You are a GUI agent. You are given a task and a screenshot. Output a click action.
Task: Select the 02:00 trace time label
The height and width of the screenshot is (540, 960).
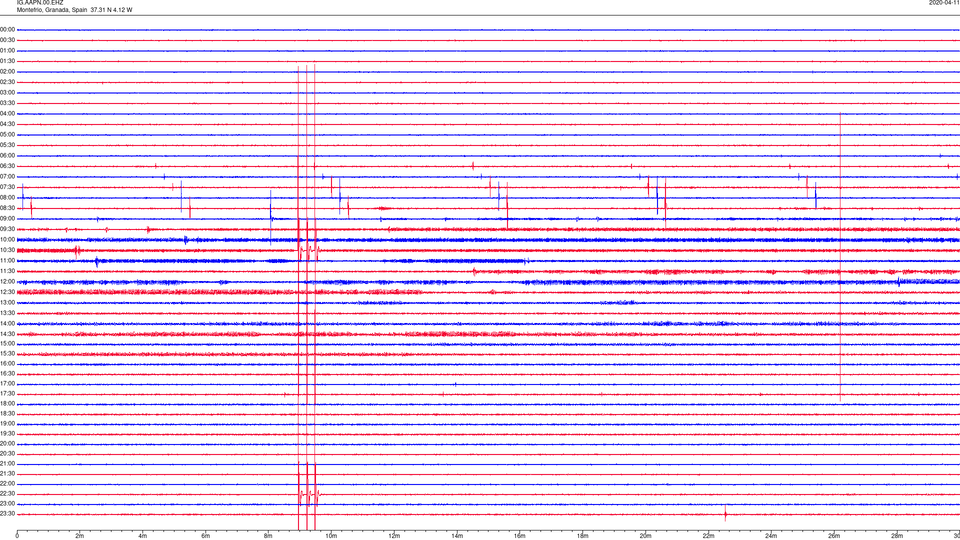click(x=7, y=72)
